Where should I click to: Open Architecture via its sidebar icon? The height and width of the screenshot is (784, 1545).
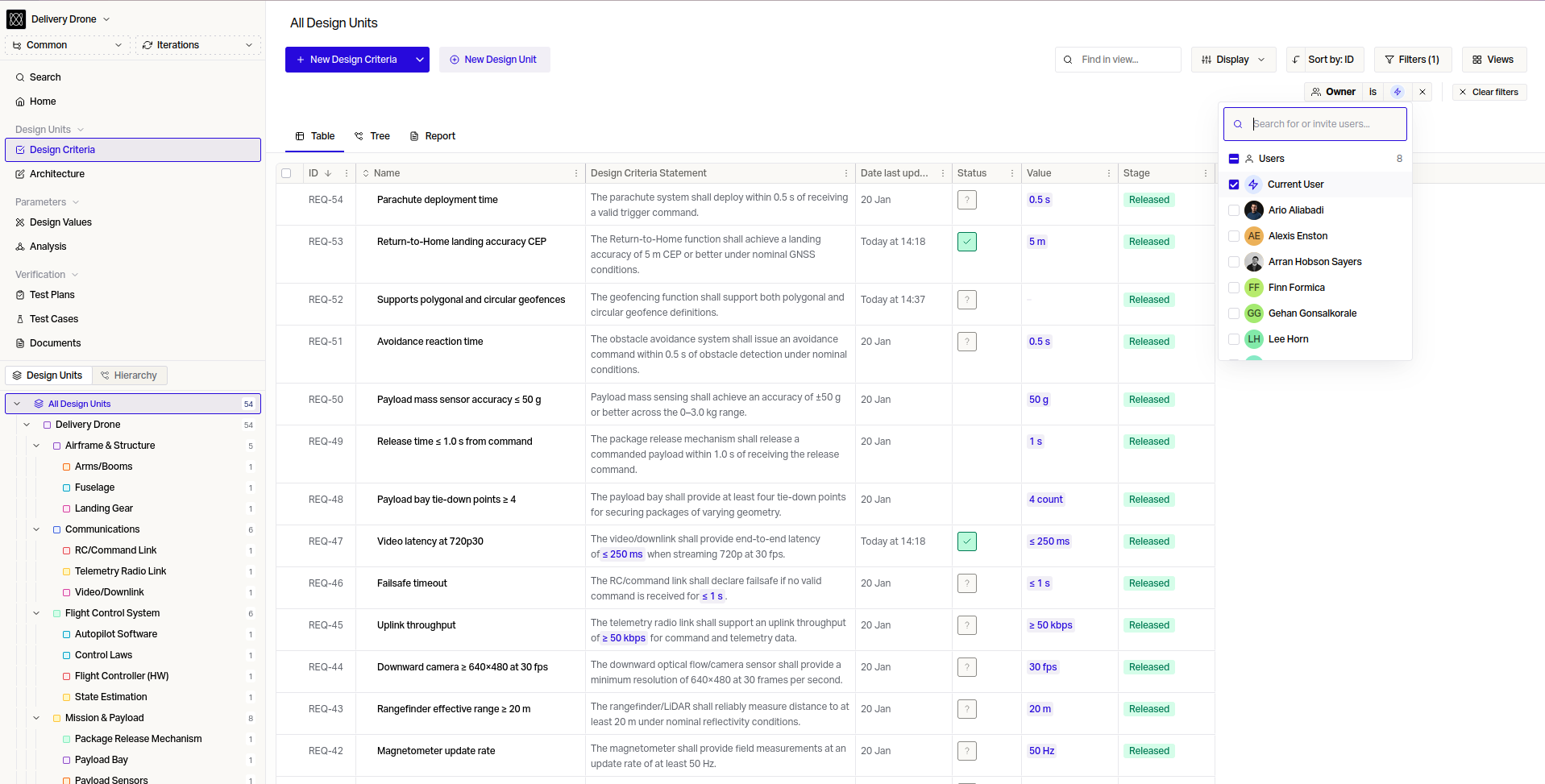20,174
